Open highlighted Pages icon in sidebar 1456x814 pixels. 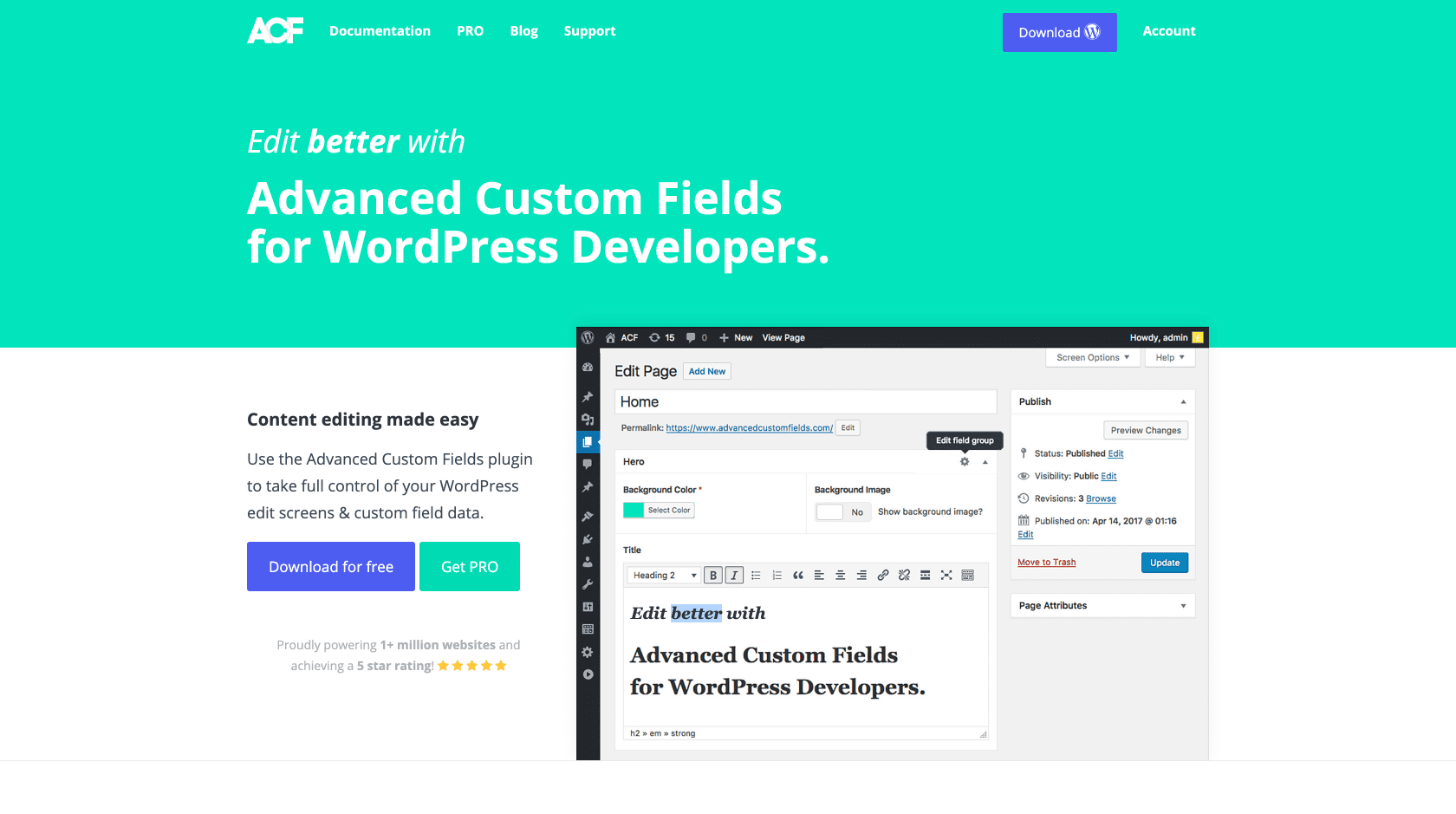[x=588, y=442]
